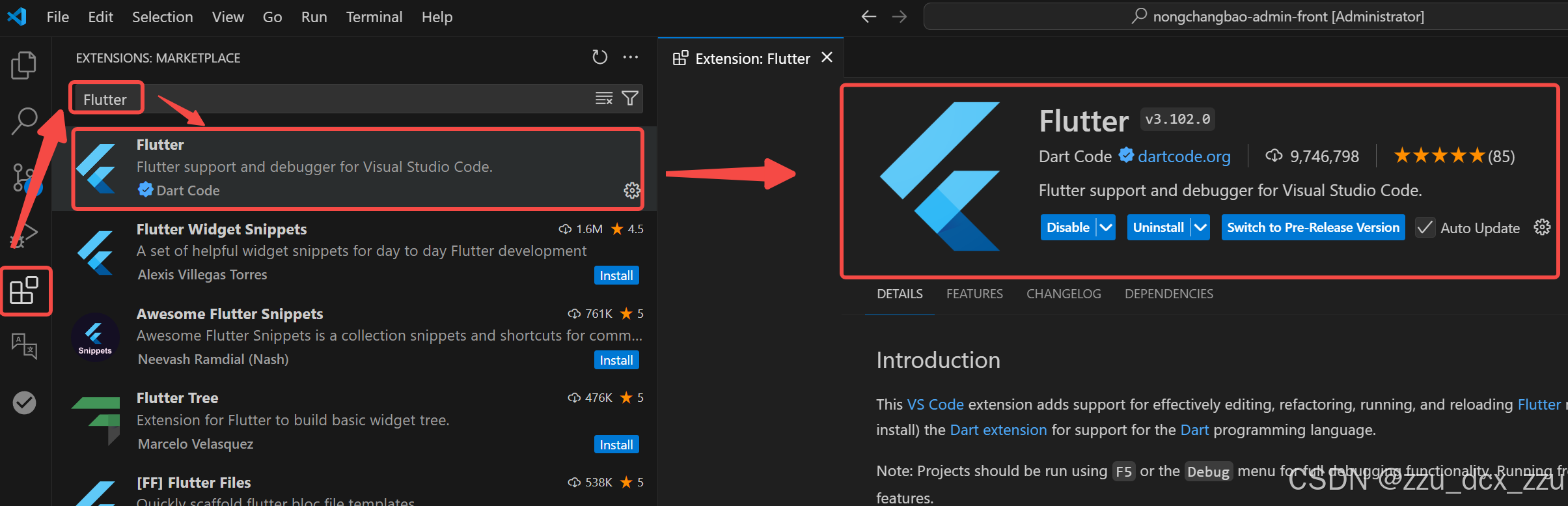Click the v3.102.0 version label
Viewport: 1568px width, 506px height.
(x=1177, y=119)
